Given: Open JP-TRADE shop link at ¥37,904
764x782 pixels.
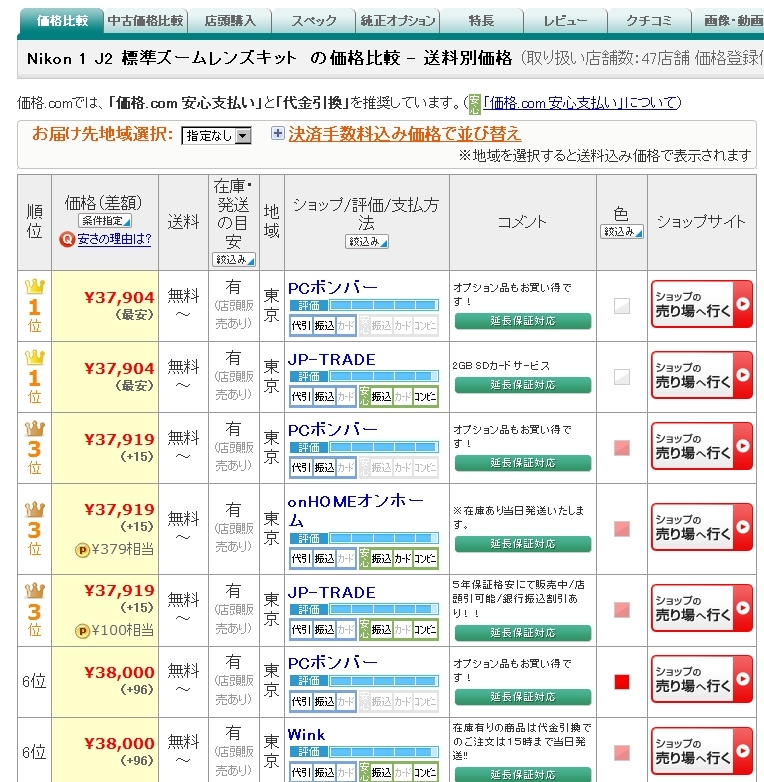Looking at the screenshot, I should click(x=332, y=359).
